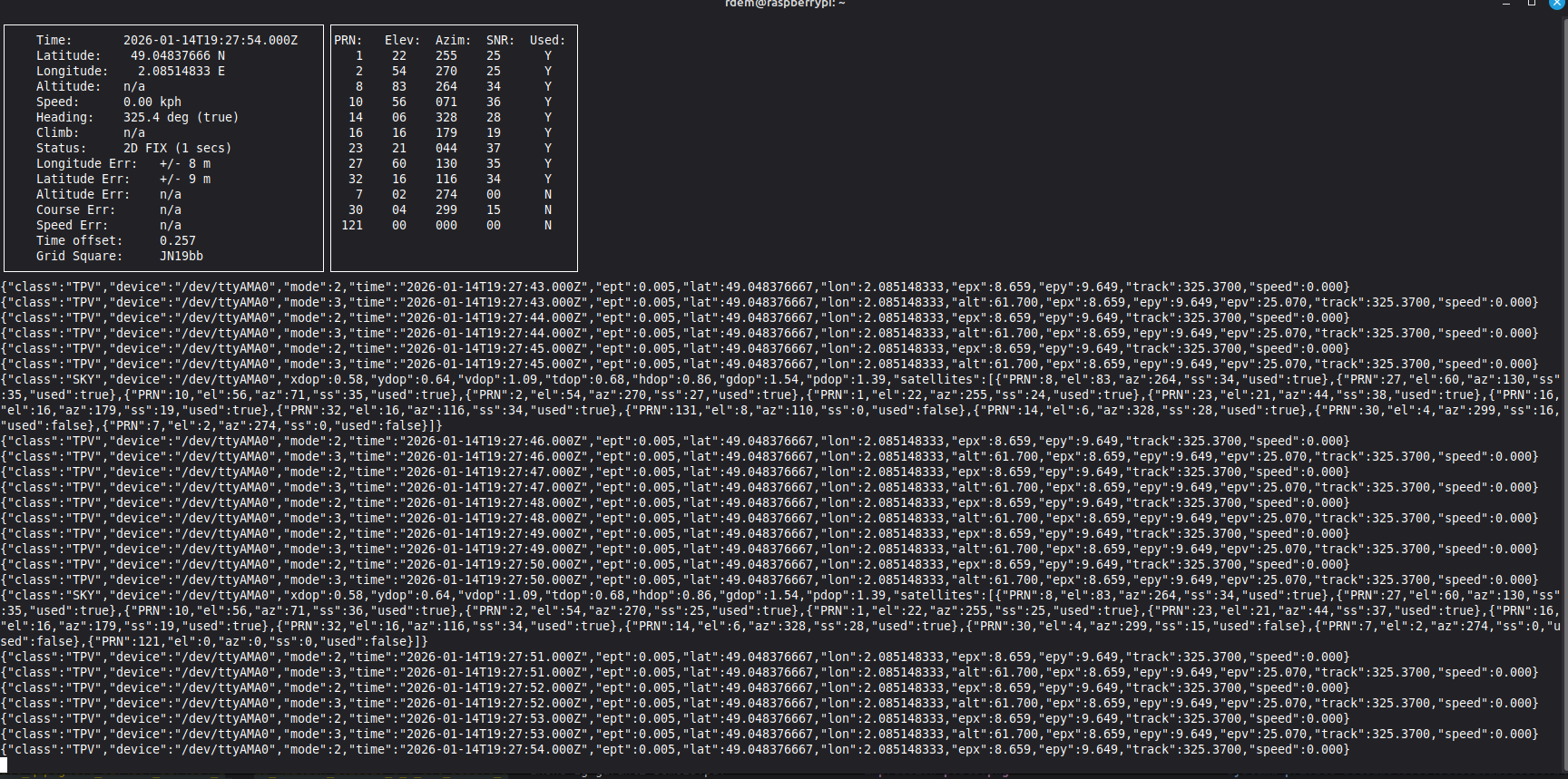This screenshot has width=1568, height=779.
Task: Maximize the terminal window
Action: (x=1532, y=4)
